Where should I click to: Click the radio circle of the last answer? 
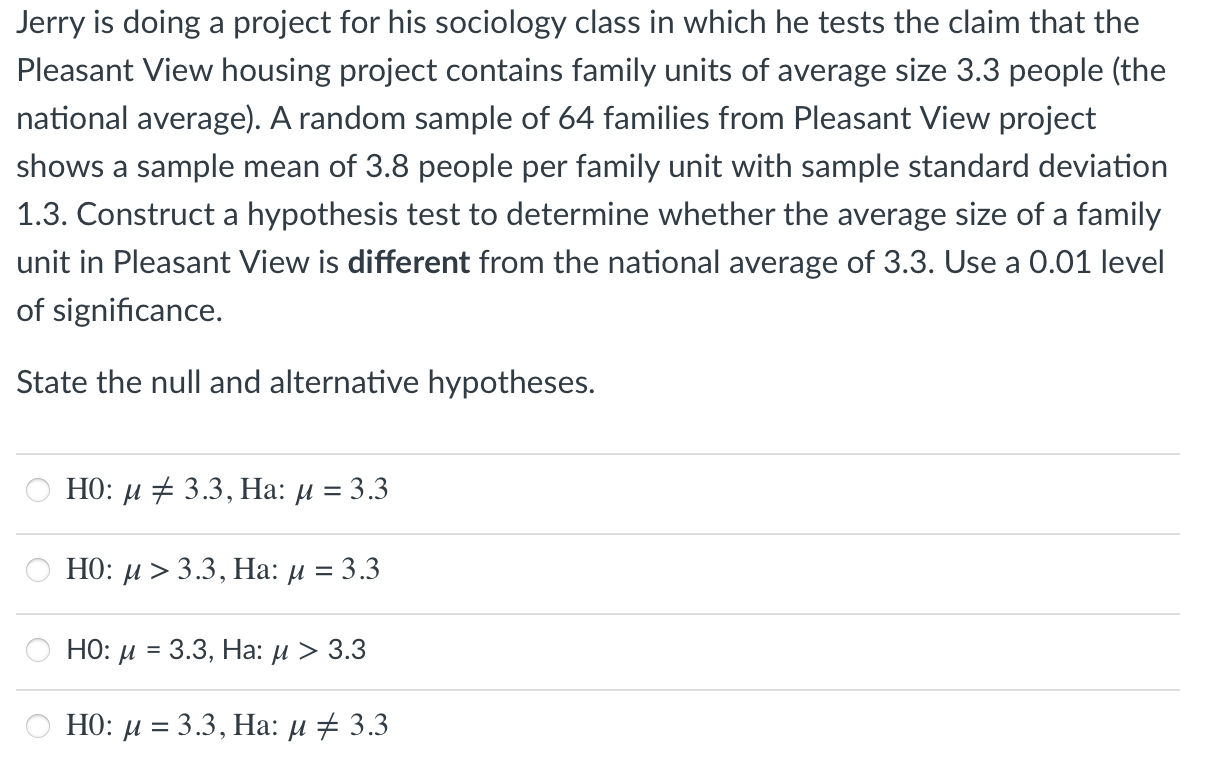coord(38,726)
